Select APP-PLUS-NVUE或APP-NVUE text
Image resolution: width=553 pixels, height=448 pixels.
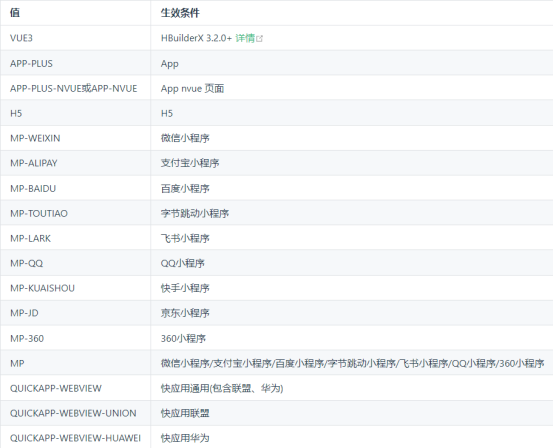tap(73, 89)
